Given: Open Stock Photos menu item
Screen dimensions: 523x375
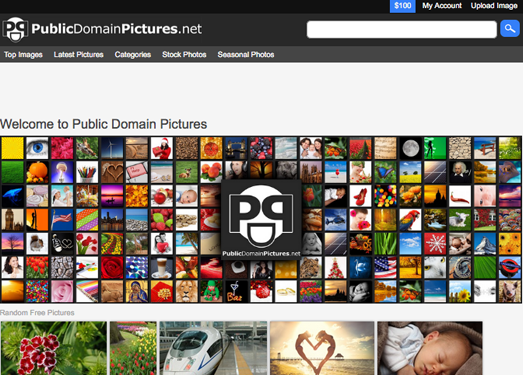Looking at the screenshot, I should coord(184,54).
